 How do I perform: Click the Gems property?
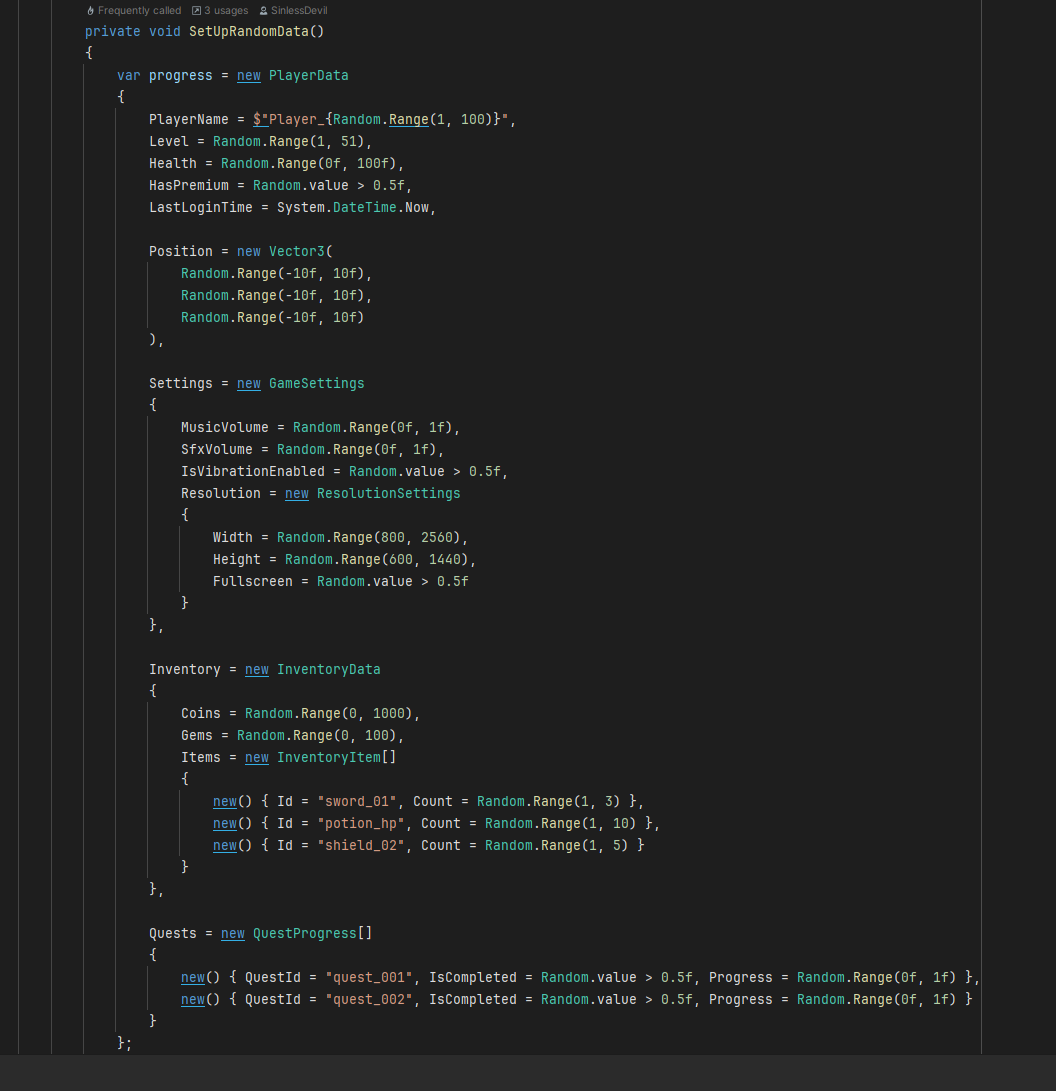[197, 735]
